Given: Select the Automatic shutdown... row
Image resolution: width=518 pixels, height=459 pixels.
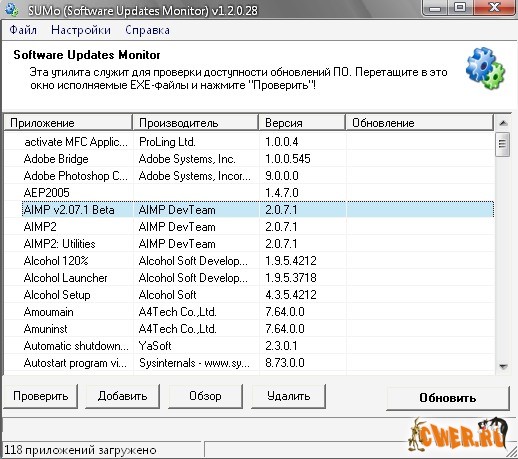Looking at the screenshot, I should click(x=249, y=346).
